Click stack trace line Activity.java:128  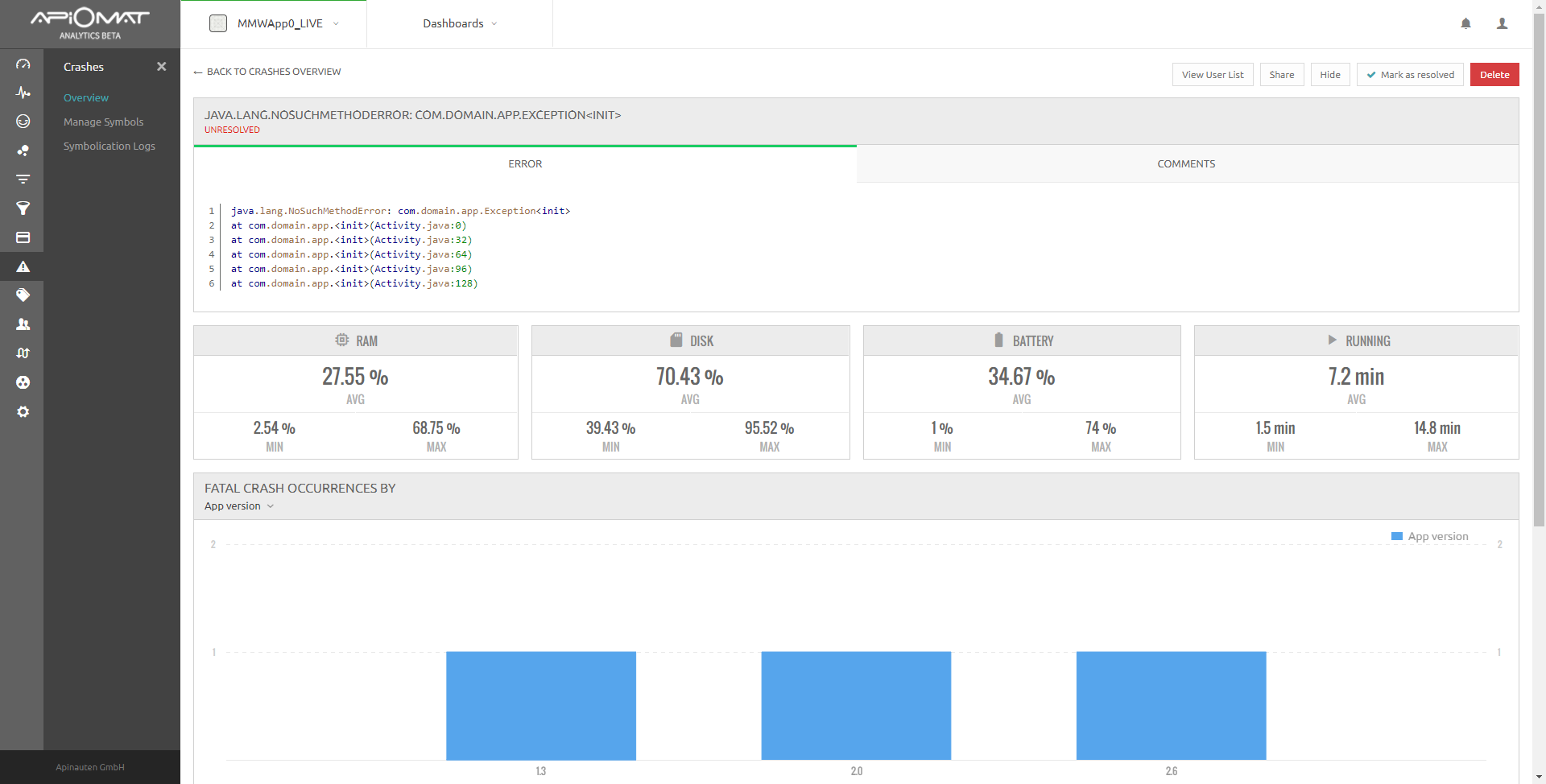(354, 283)
